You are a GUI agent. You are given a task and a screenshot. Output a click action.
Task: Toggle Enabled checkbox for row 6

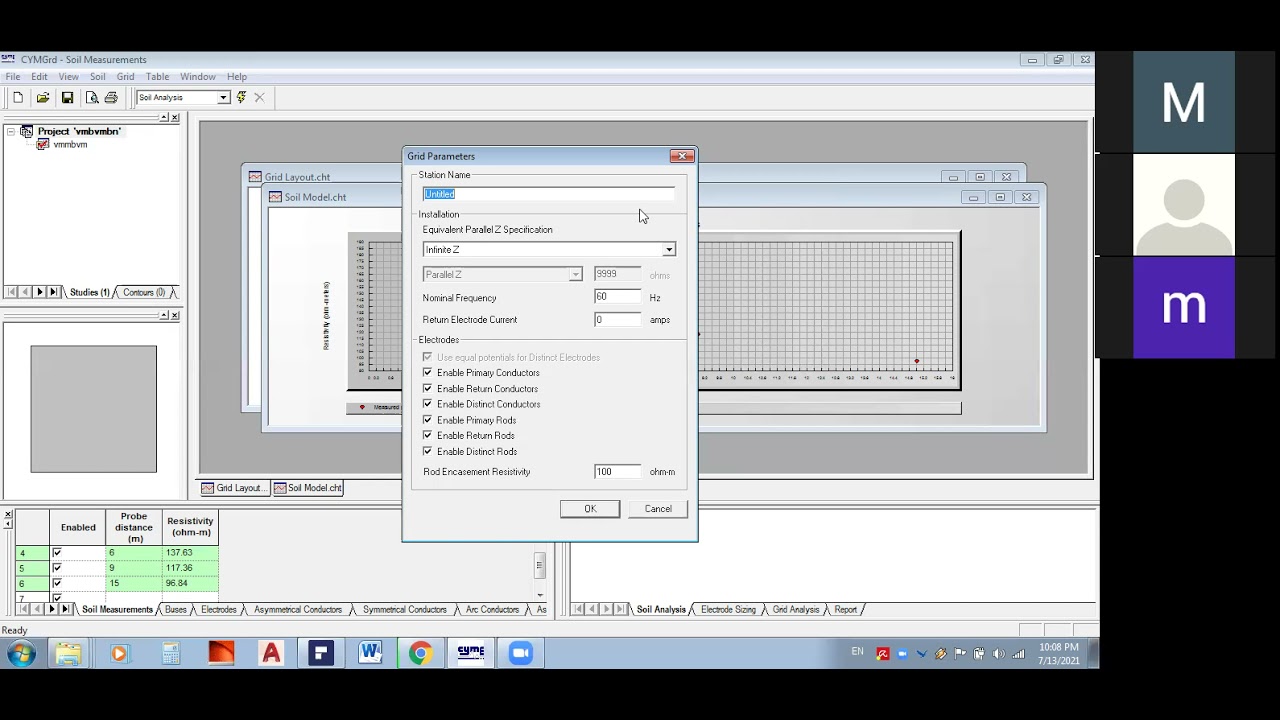point(57,583)
